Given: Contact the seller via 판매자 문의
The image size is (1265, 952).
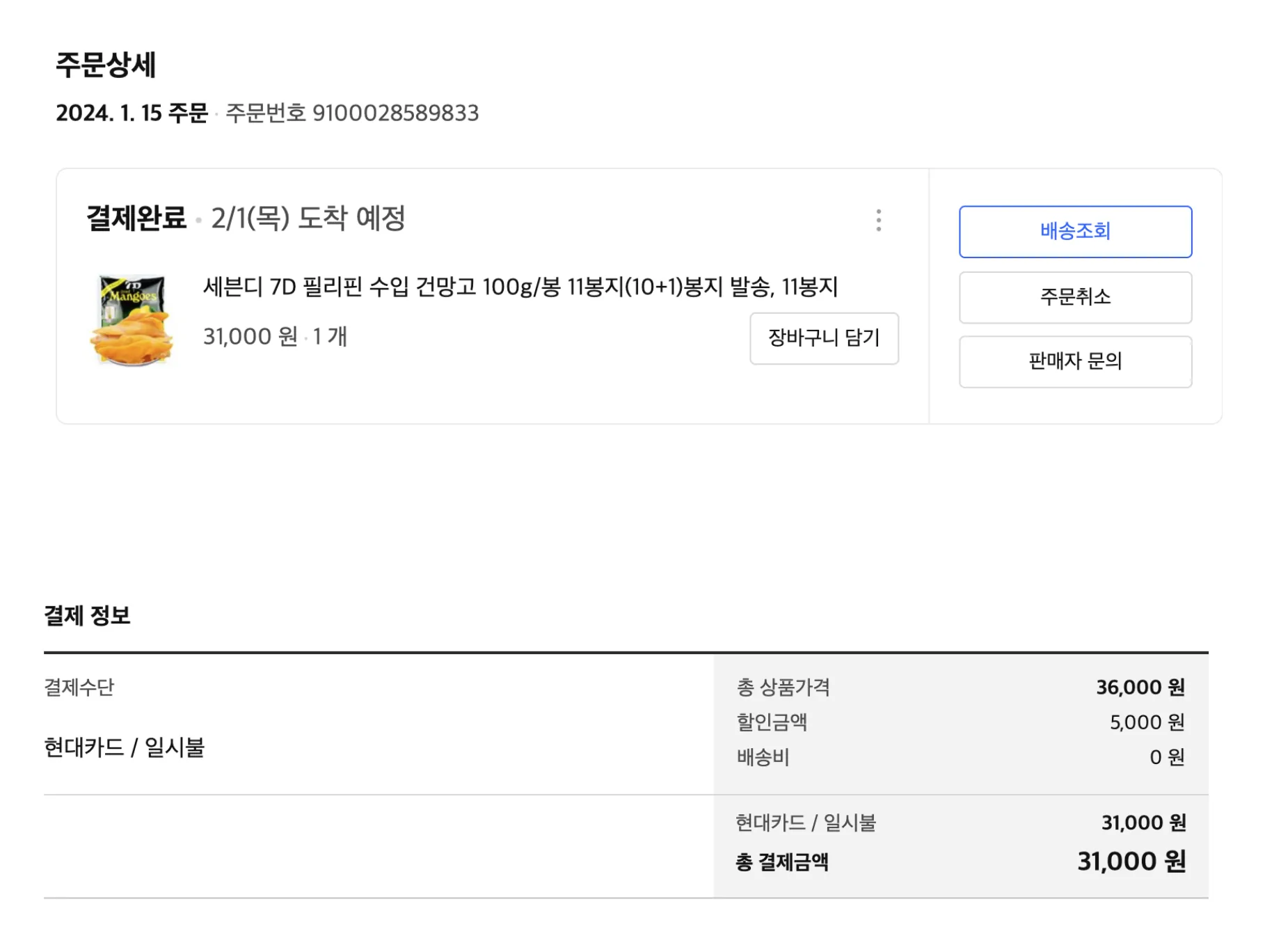Looking at the screenshot, I should tap(1075, 361).
